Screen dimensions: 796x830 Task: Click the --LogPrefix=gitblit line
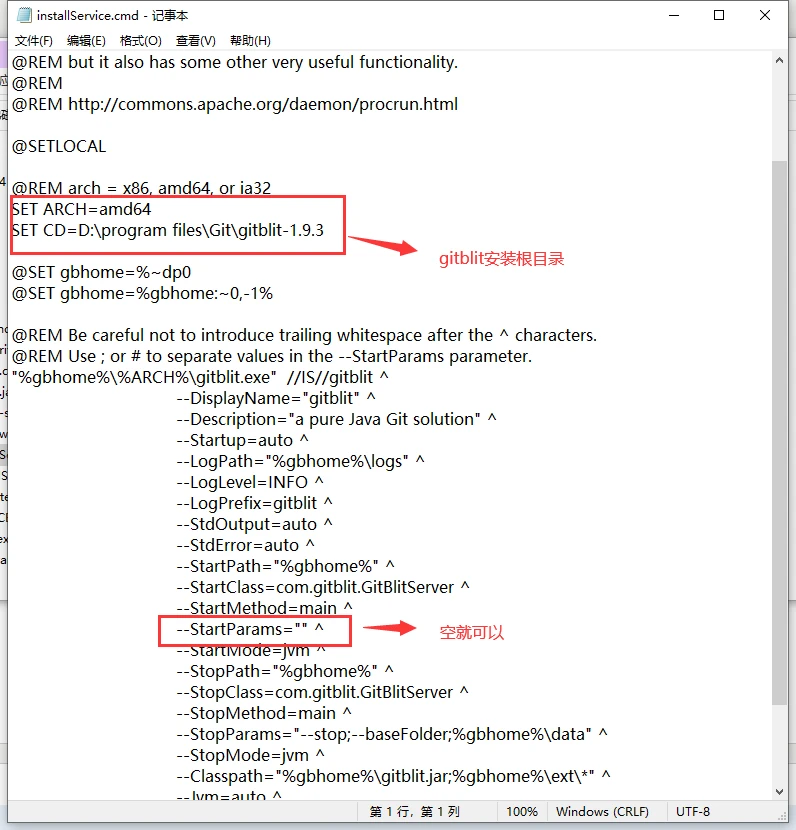255,503
